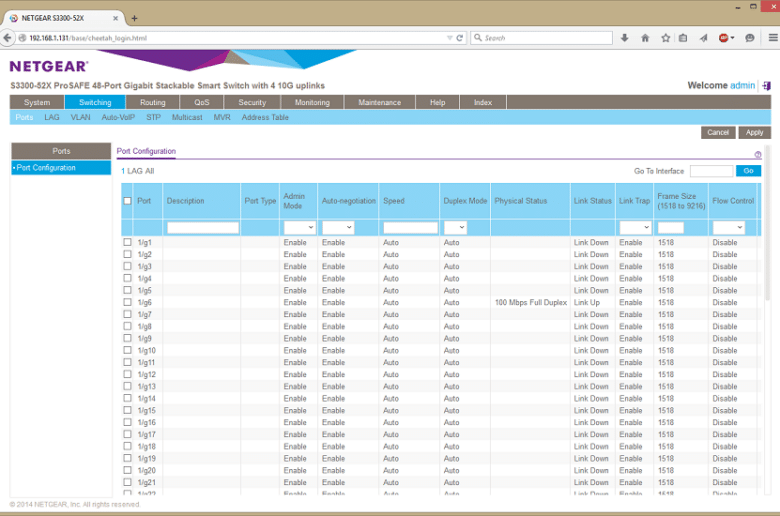Image resolution: width=780 pixels, height=516 pixels.
Task: Tick the checkbox for port 1/g18
Action: pos(127,446)
